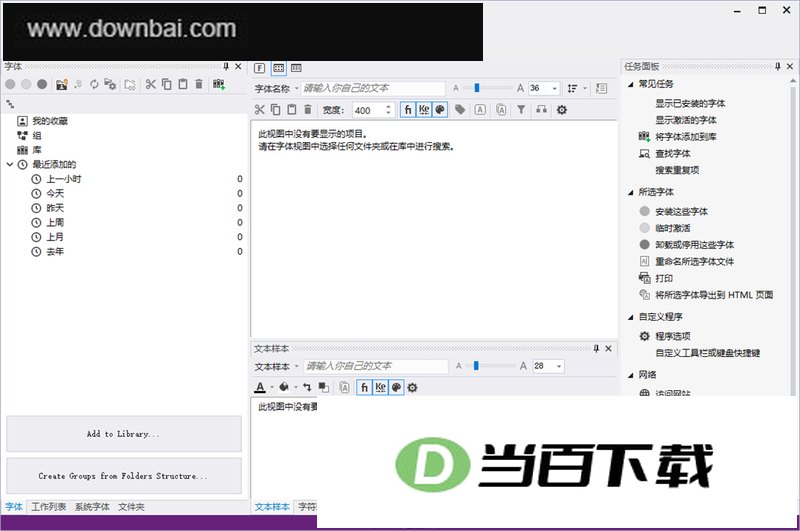Select the 字体 tab at bottom left
Image resolution: width=800 pixels, height=531 pixels.
point(14,507)
